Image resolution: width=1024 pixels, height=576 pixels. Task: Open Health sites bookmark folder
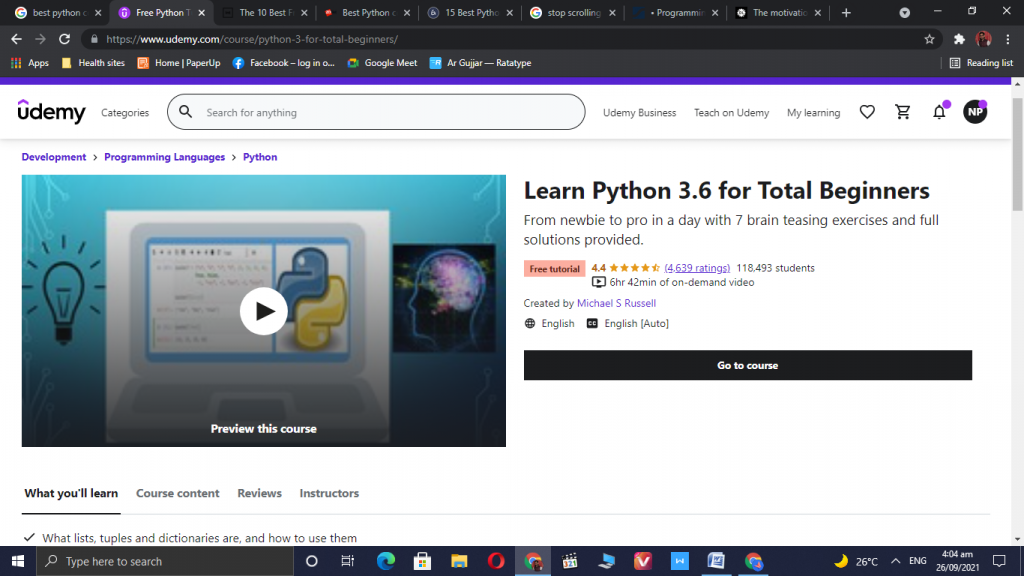click(x=93, y=63)
